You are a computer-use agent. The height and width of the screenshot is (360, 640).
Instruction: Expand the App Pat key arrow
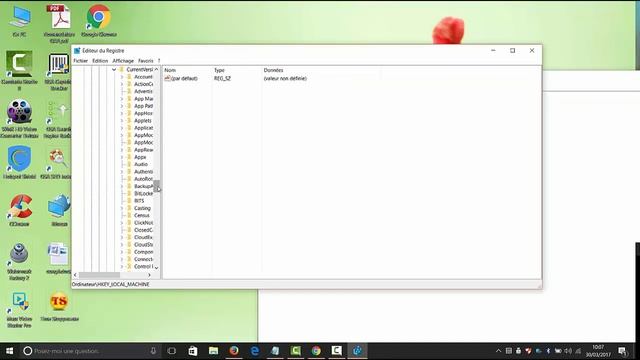coord(121,106)
